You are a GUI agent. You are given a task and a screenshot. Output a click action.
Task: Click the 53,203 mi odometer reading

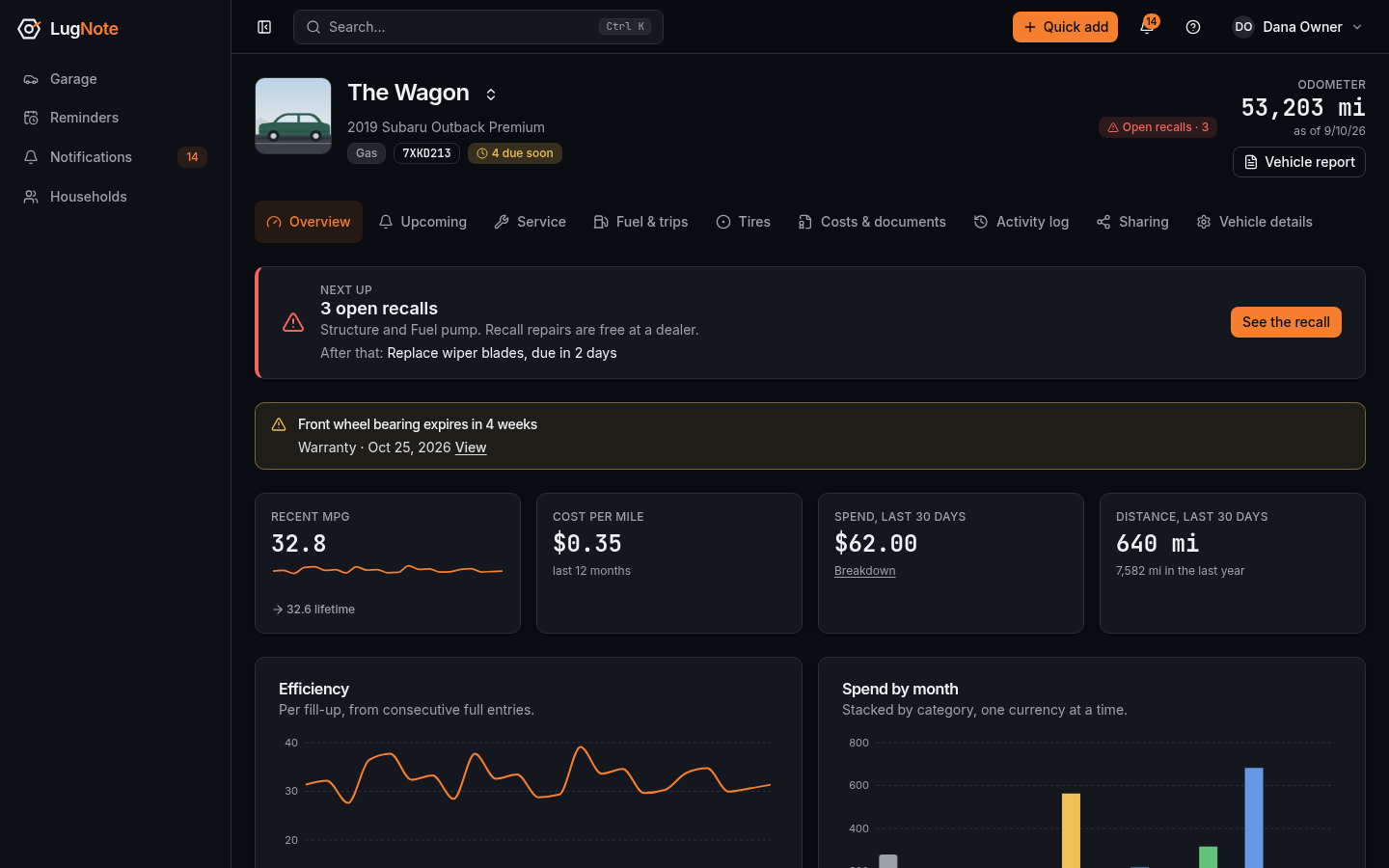coord(1303,107)
